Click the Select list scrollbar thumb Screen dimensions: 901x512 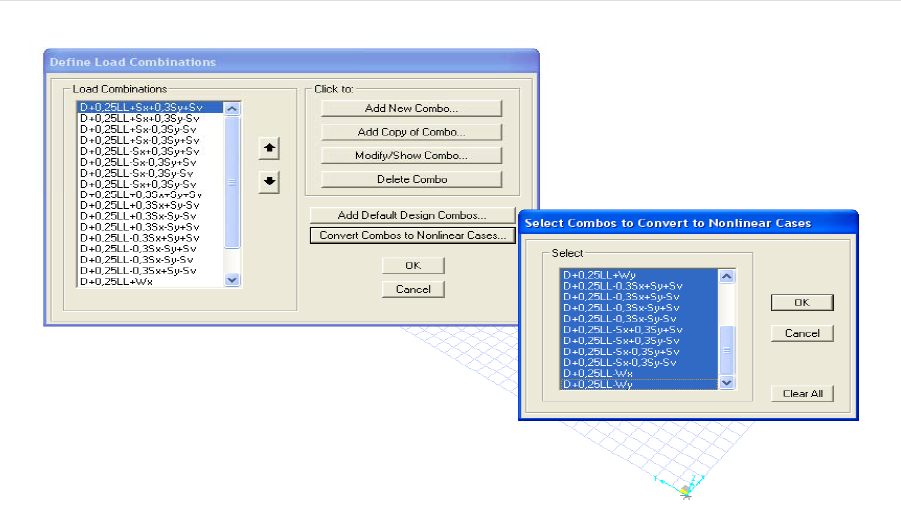726,349
